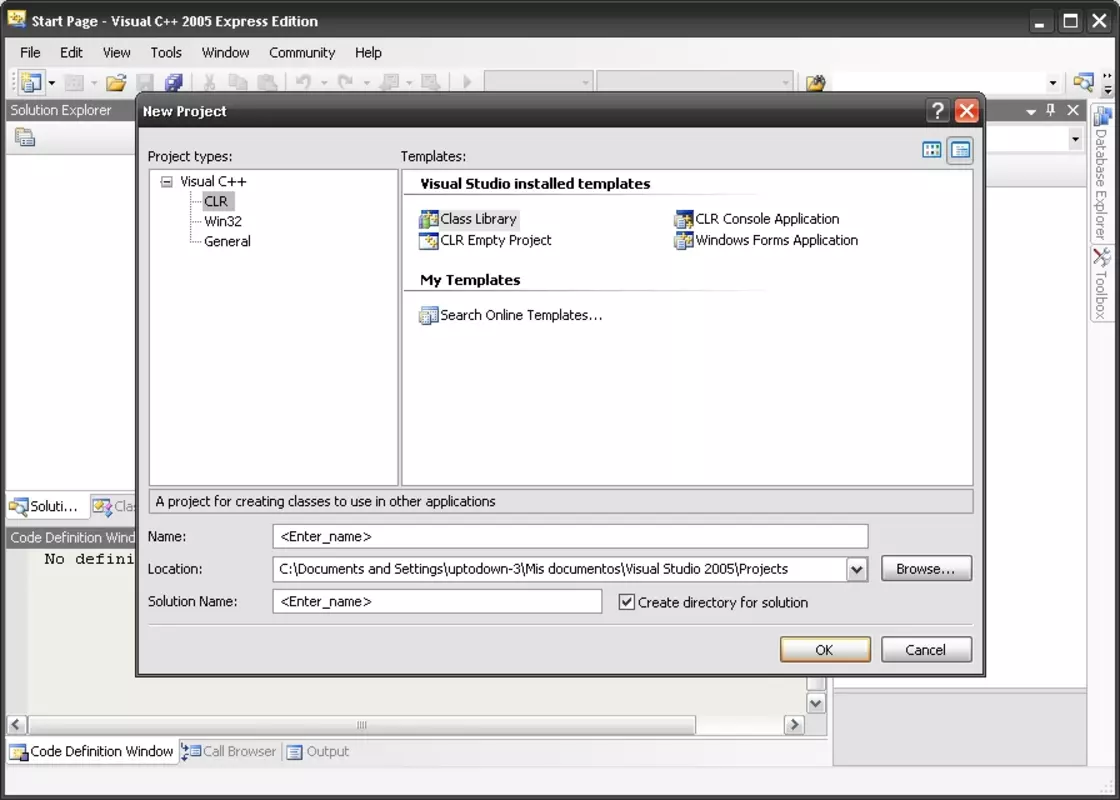
Task: Click the vertical scrollbar down arrow
Action: (816, 704)
